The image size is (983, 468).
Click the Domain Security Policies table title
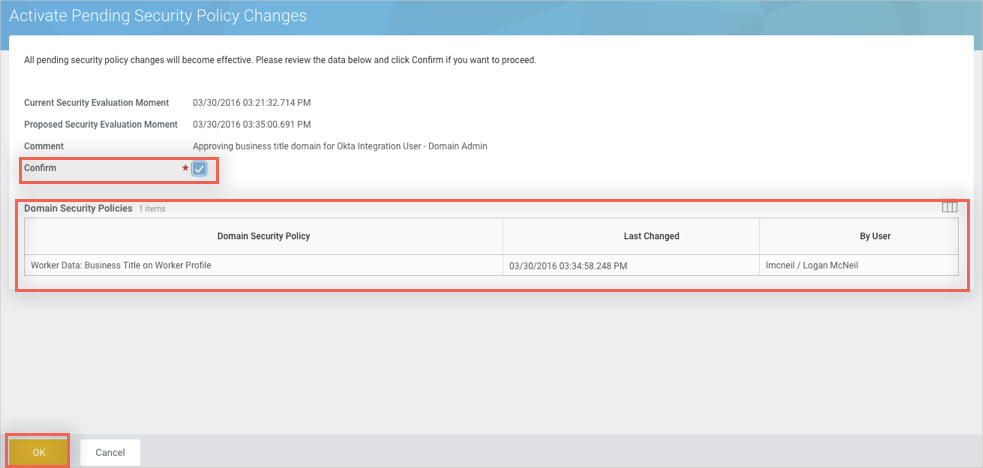pos(78,208)
